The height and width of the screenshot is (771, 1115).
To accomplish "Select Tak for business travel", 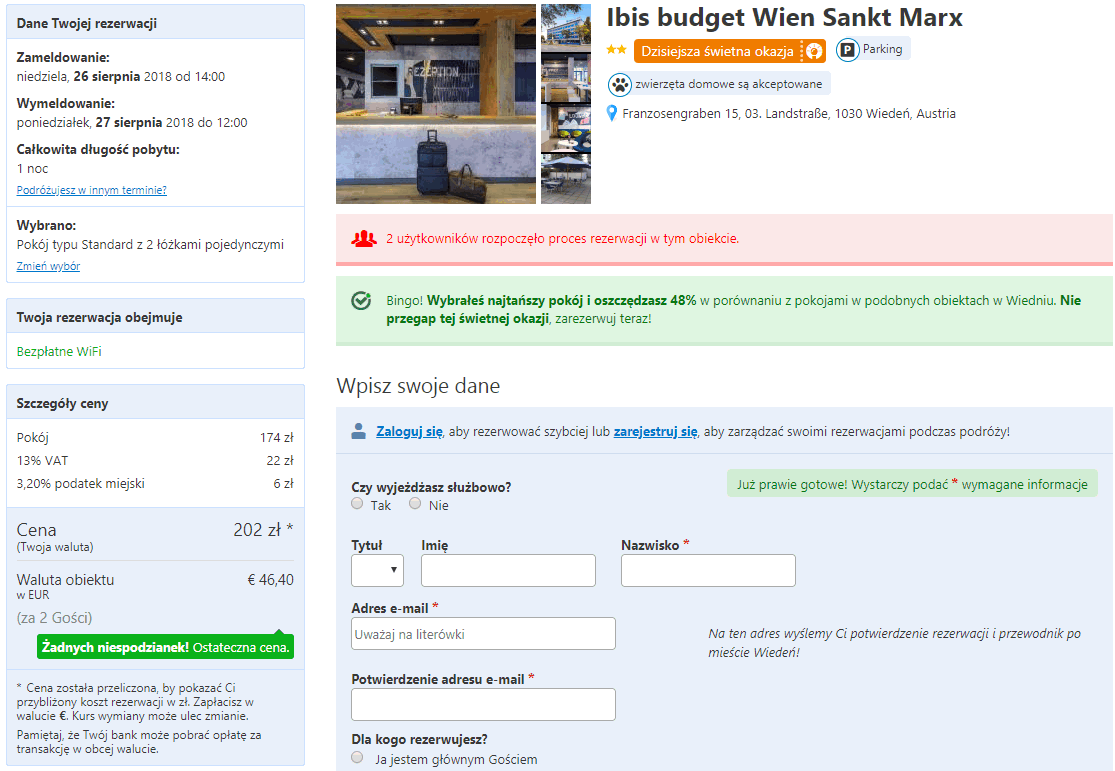I will 357,504.
